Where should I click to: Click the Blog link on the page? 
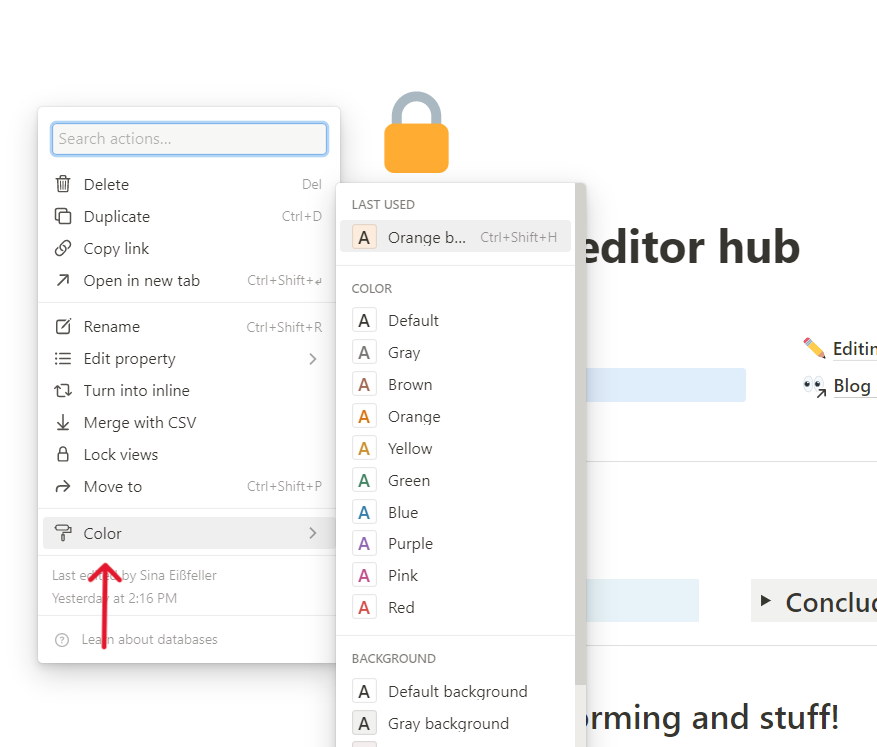coord(852,385)
